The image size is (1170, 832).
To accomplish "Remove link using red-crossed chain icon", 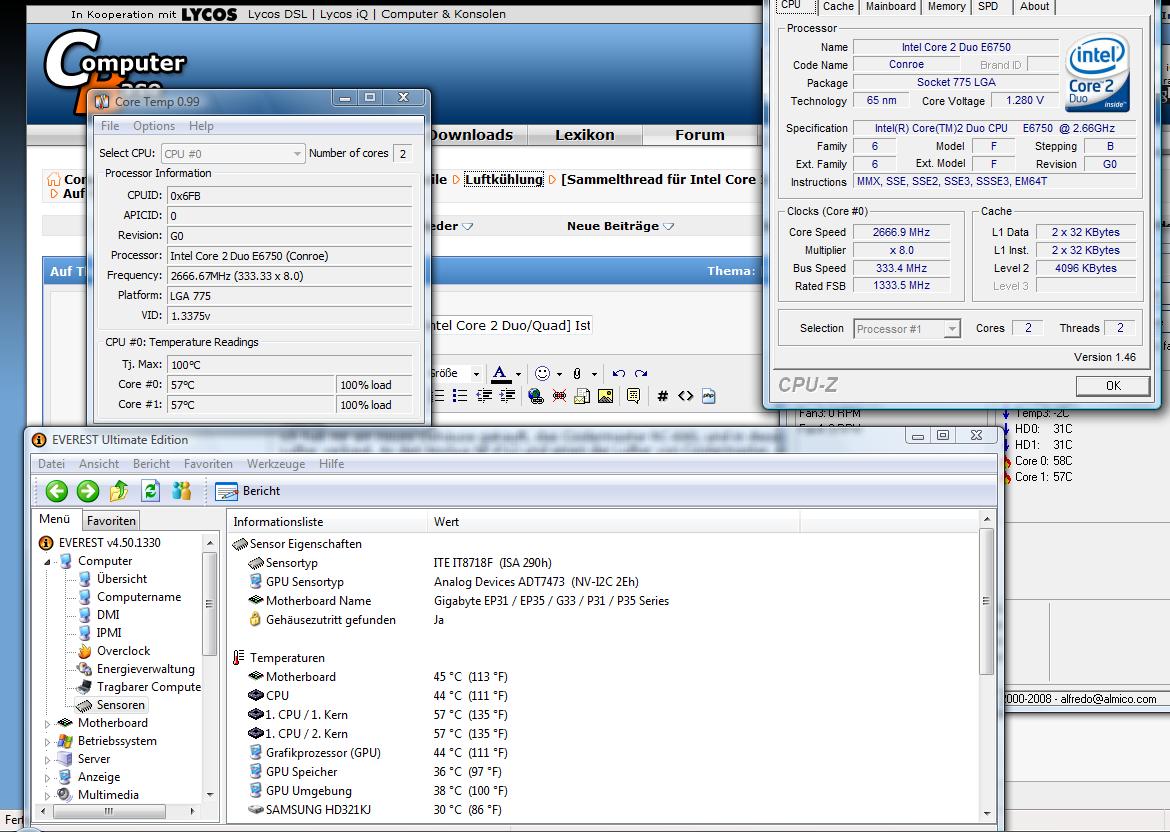I will coord(559,395).
